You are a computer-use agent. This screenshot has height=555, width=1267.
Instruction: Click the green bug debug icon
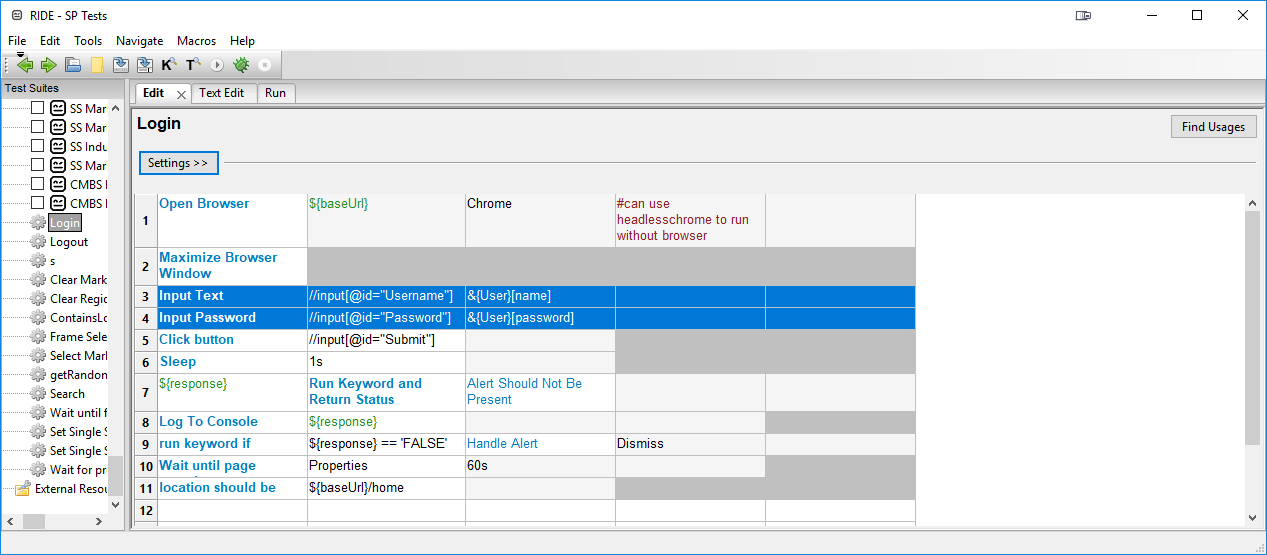click(241, 65)
